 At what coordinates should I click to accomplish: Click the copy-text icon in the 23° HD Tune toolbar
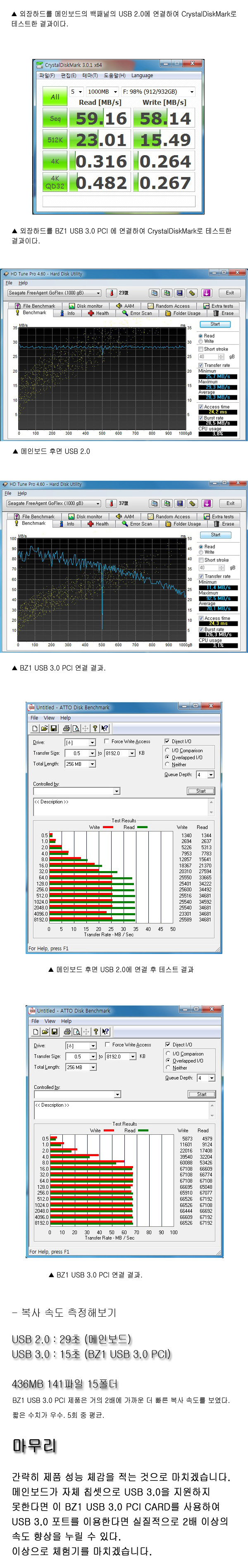click(x=154, y=293)
